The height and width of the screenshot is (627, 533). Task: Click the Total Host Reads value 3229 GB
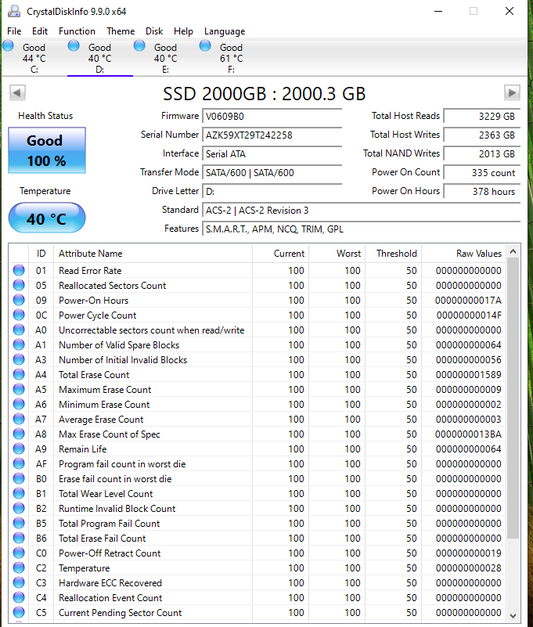tap(482, 116)
